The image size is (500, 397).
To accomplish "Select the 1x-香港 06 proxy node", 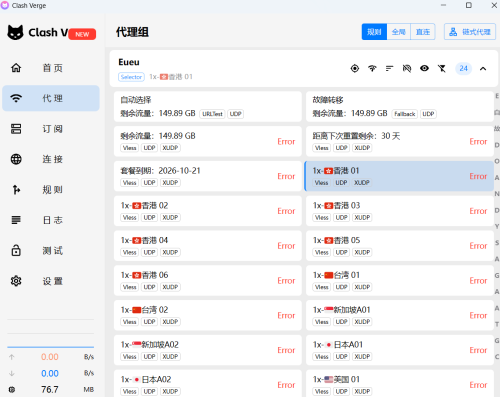I will 207,281.
